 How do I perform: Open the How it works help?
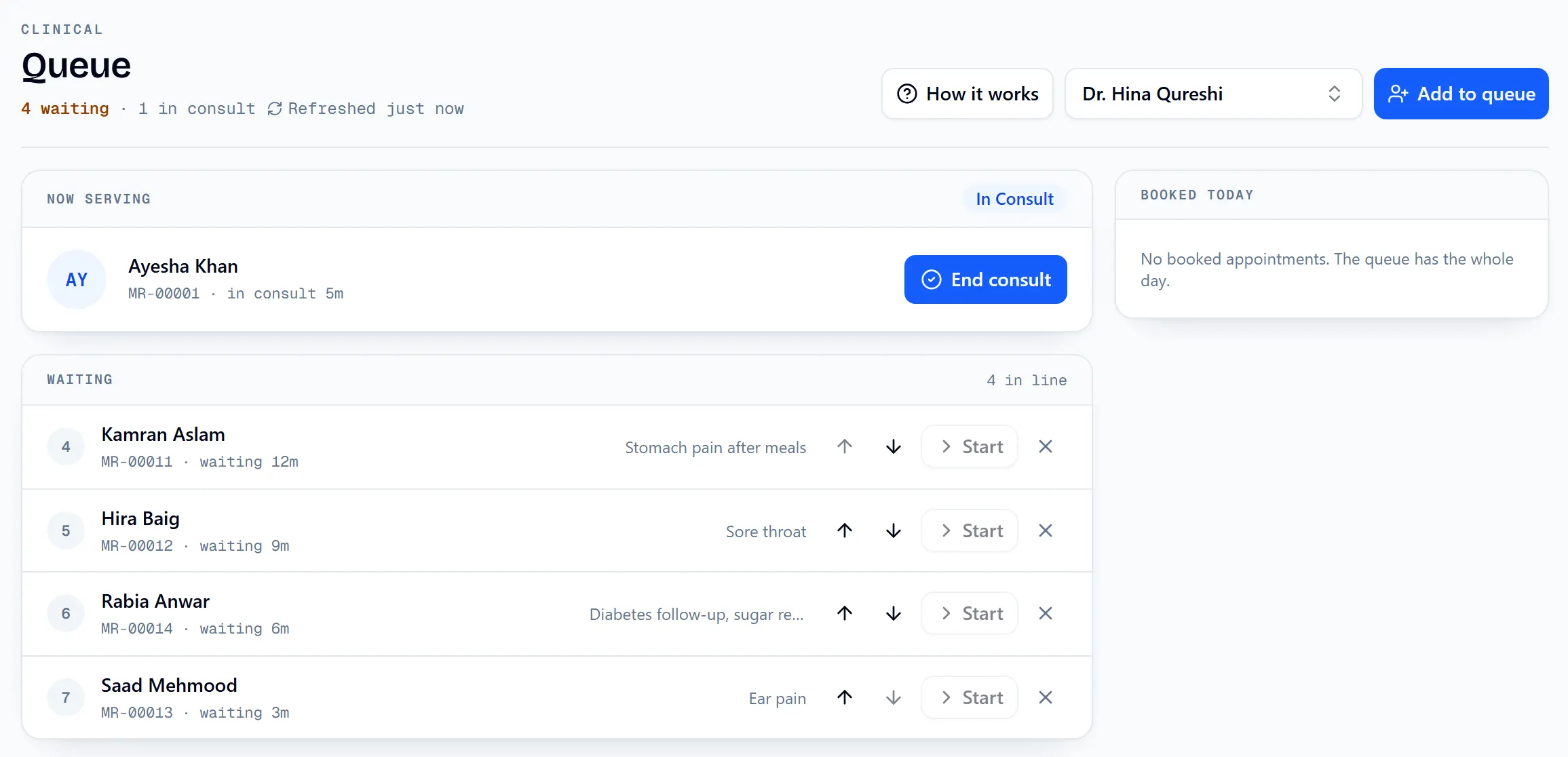968,94
